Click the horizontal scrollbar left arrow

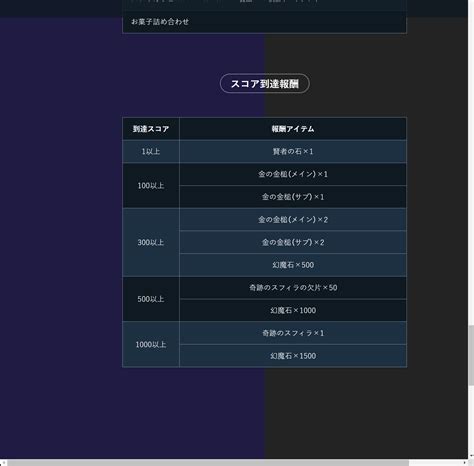tap(3, 463)
